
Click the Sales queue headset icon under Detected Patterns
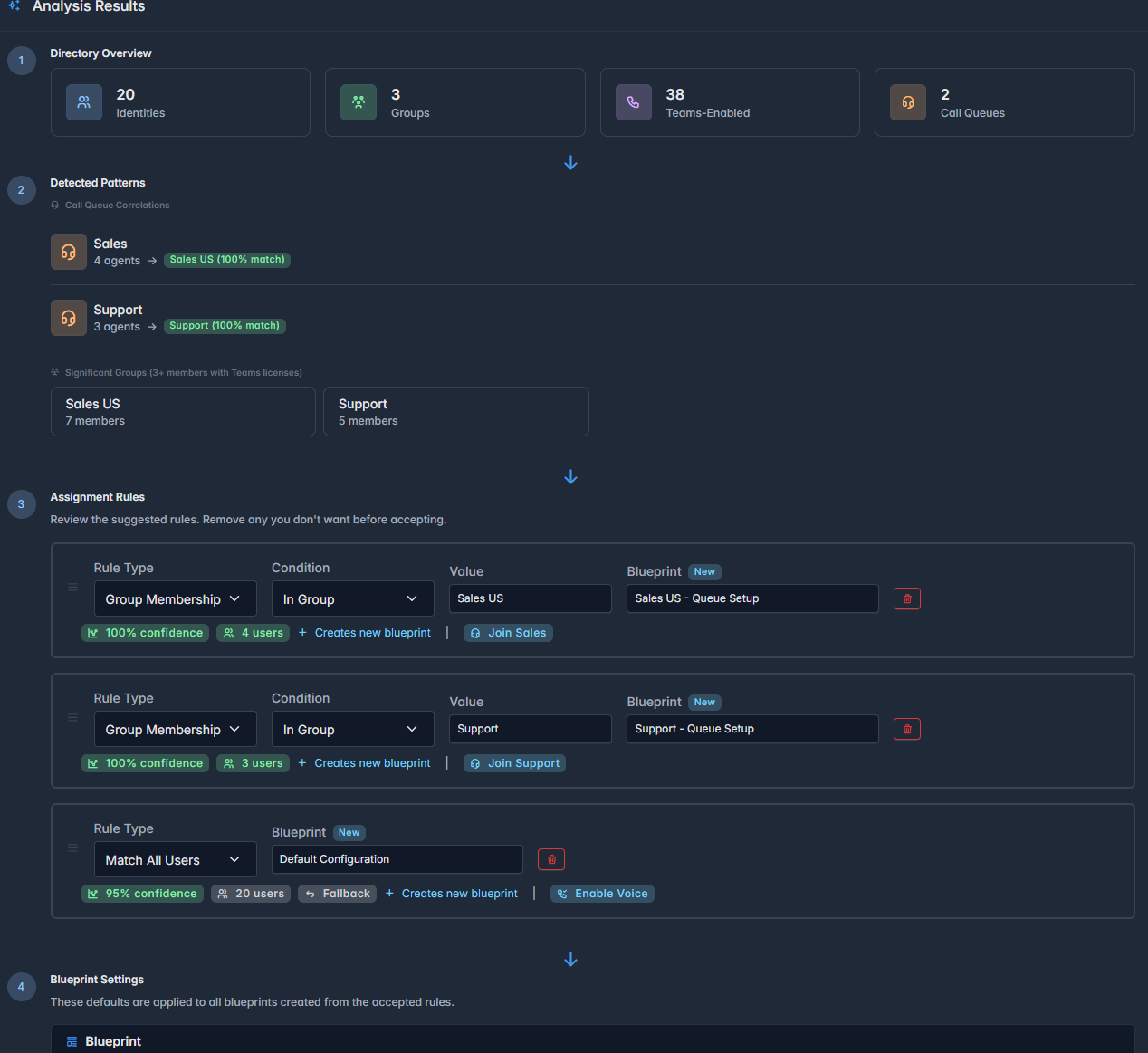click(x=68, y=252)
